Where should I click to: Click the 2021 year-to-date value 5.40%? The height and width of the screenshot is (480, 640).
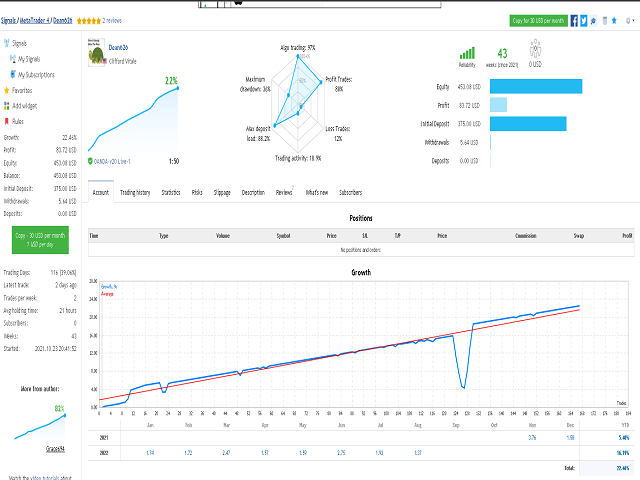[624, 438]
